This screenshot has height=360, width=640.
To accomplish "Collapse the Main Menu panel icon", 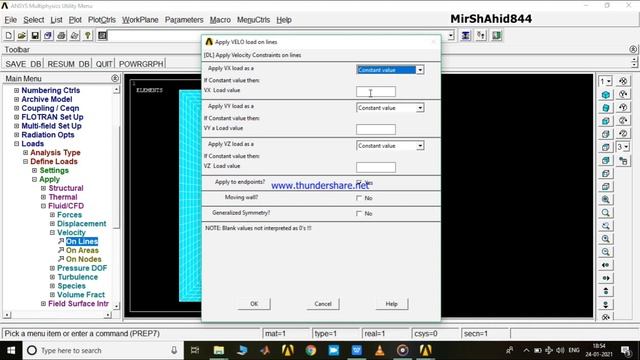I will 115,78.
